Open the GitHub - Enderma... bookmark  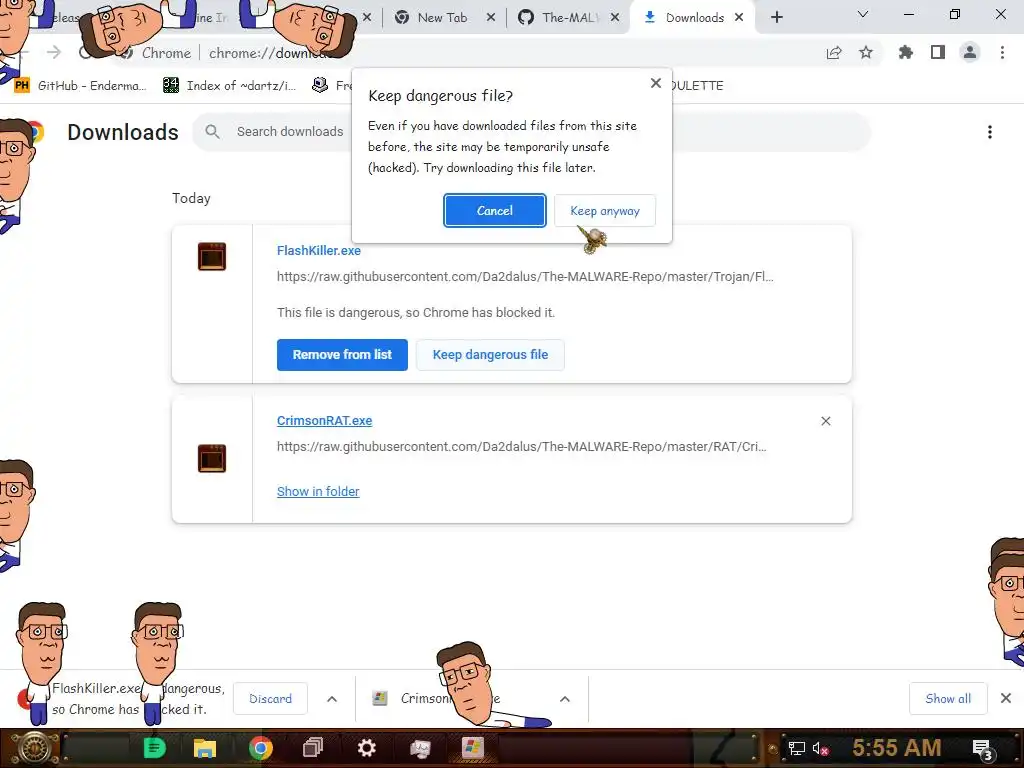click(x=80, y=86)
